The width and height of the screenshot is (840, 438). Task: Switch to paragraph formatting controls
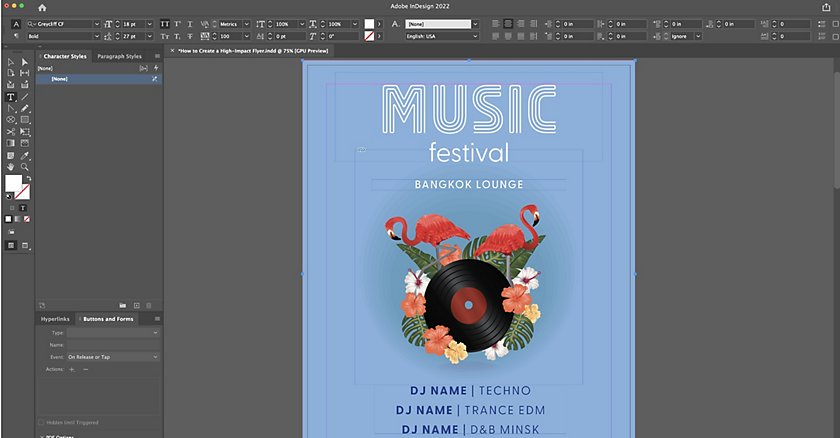[x=16, y=36]
